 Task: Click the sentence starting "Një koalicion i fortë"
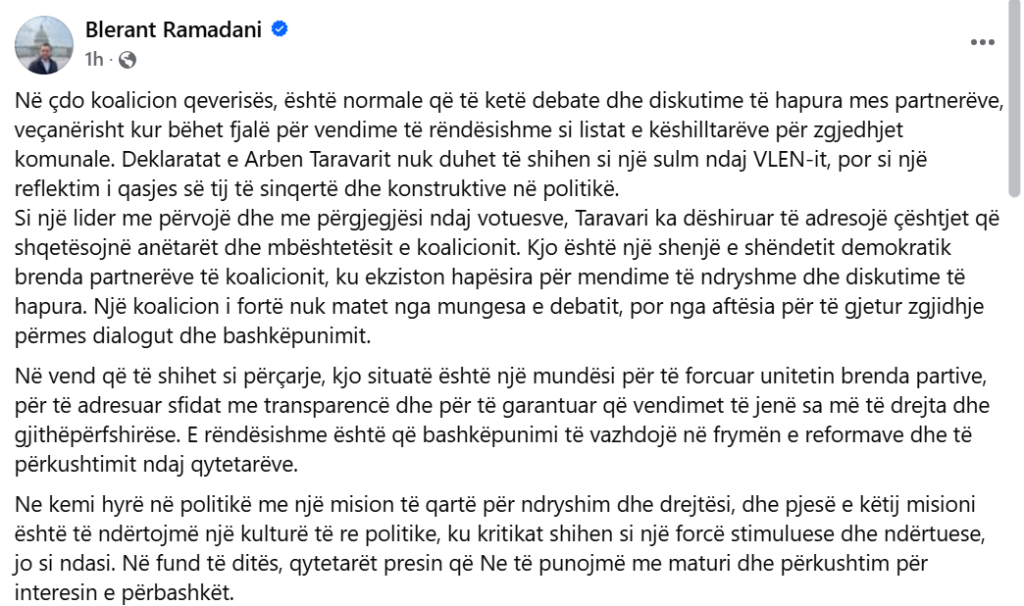(499, 321)
